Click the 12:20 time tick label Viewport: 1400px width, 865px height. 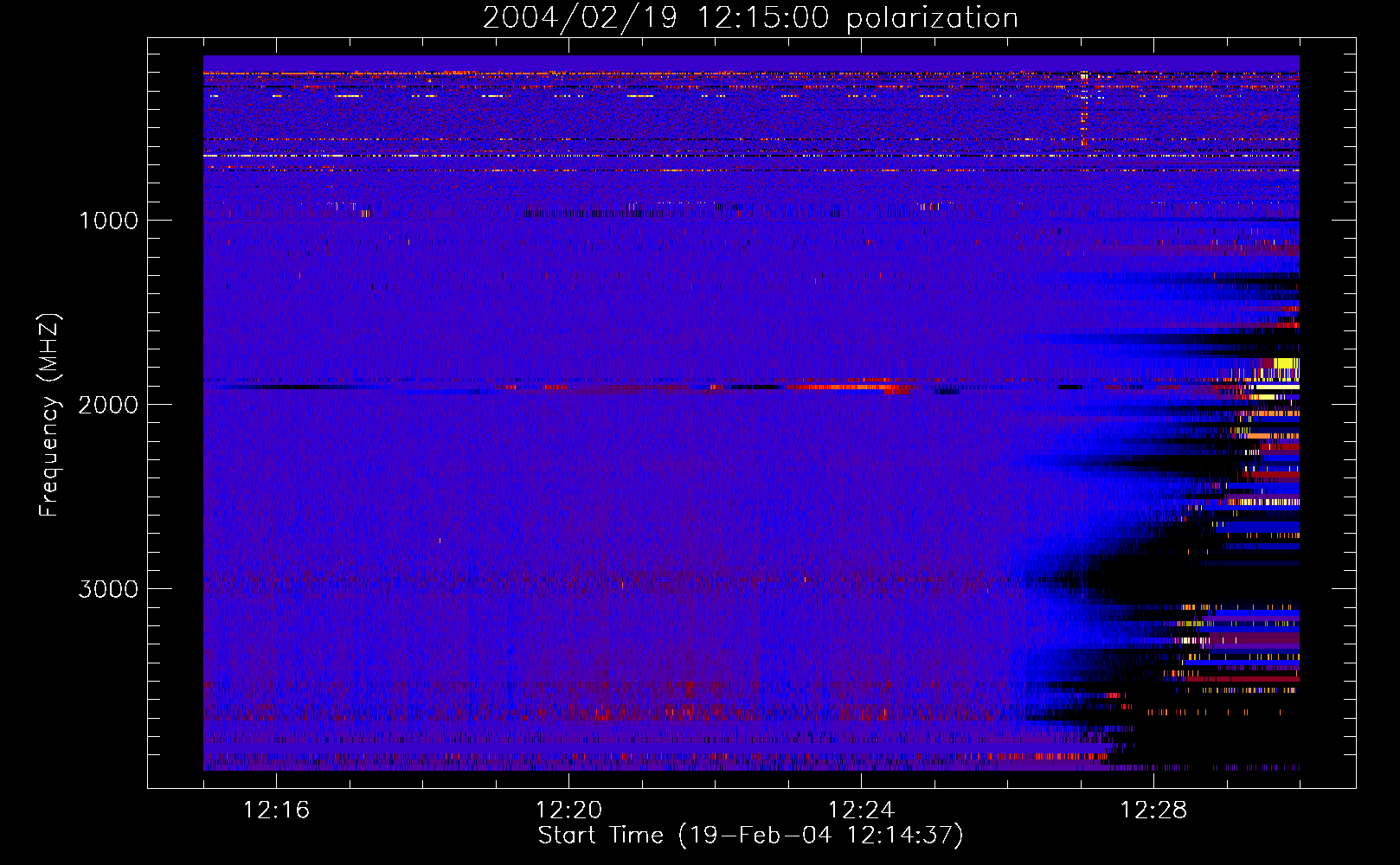[568, 811]
